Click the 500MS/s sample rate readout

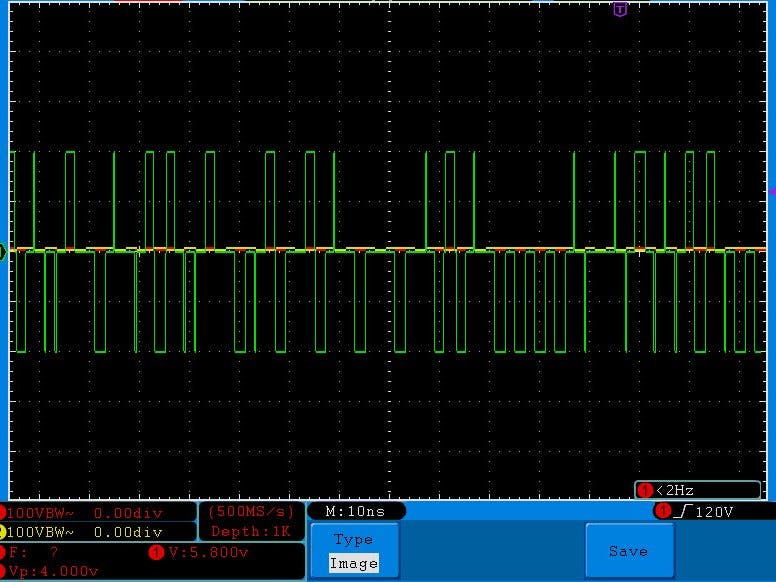[251, 512]
